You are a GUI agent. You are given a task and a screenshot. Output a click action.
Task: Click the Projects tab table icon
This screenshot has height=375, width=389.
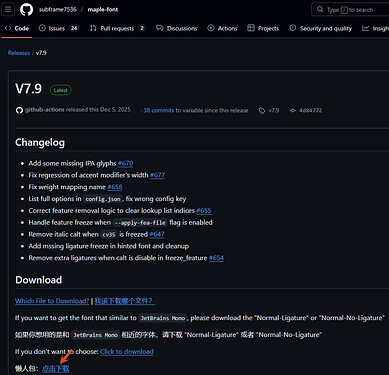(251, 28)
